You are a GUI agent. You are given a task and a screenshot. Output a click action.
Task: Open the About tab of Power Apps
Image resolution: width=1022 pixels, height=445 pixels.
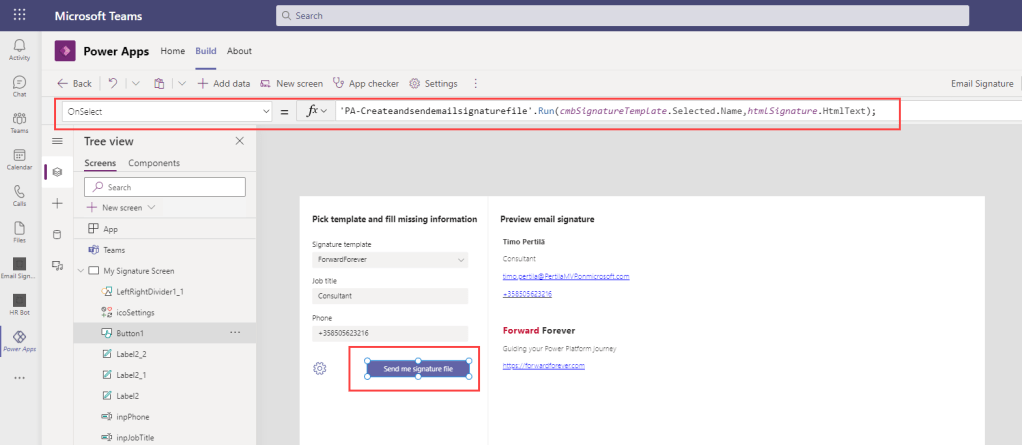pyautogui.click(x=239, y=51)
